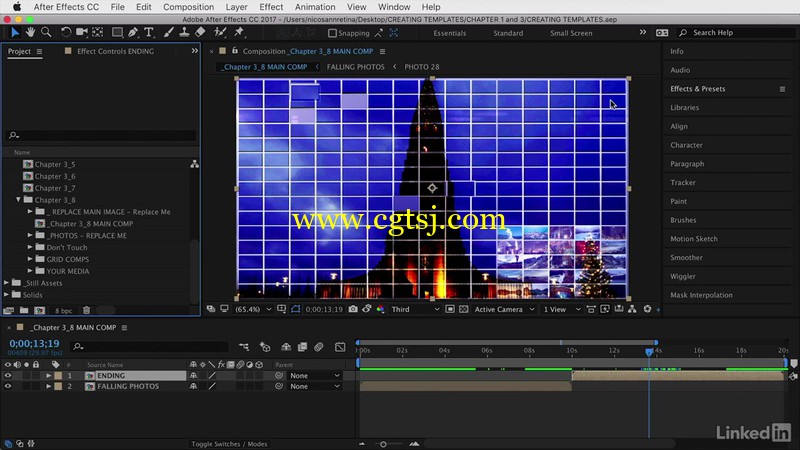This screenshot has height=450, width=800.
Task: Select the Clone Stamp tool
Action: [x=184, y=33]
